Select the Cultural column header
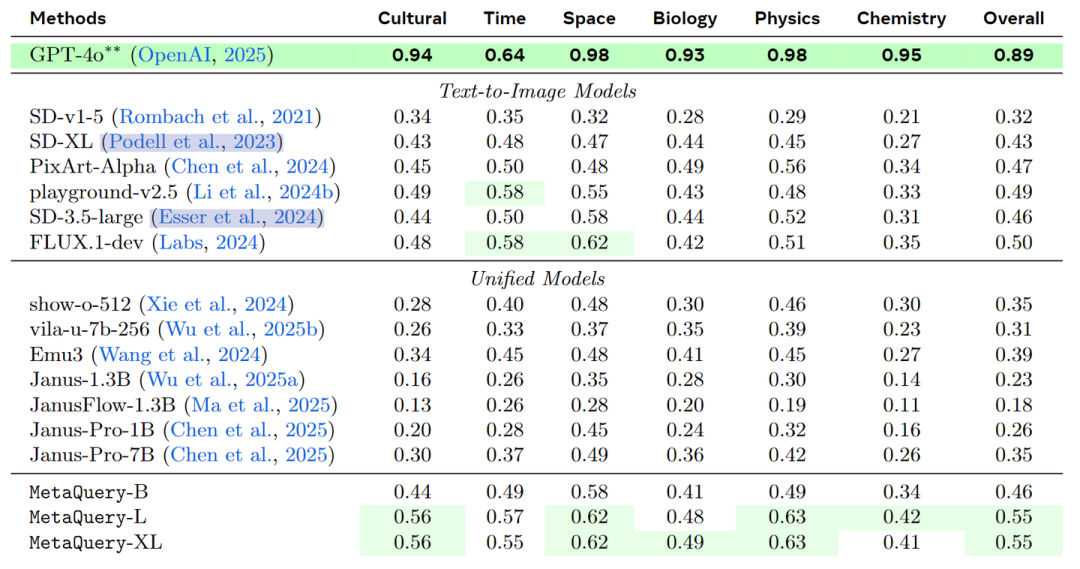The width and height of the screenshot is (1080, 569). click(412, 19)
